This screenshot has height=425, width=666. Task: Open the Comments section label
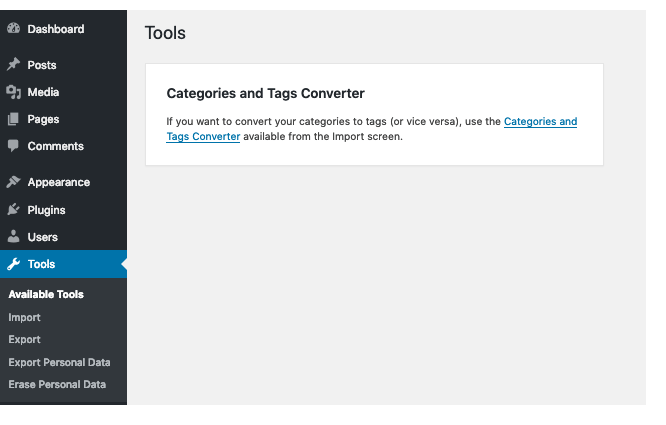point(55,146)
